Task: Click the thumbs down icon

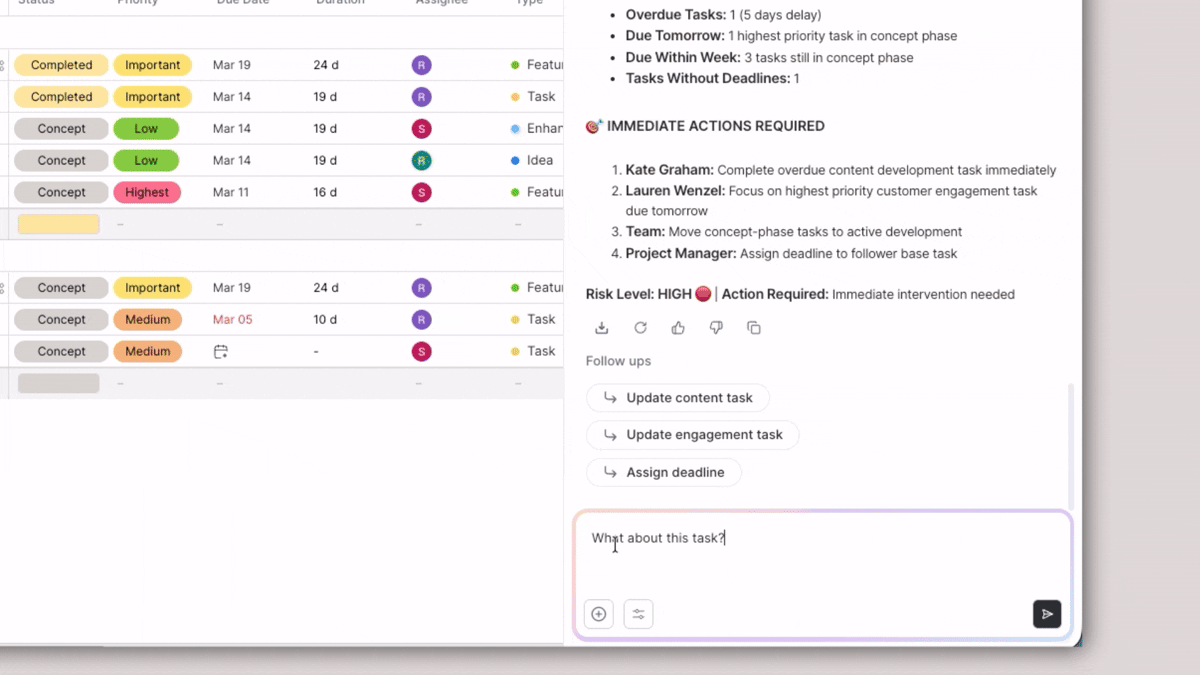Action: point(716,328)
